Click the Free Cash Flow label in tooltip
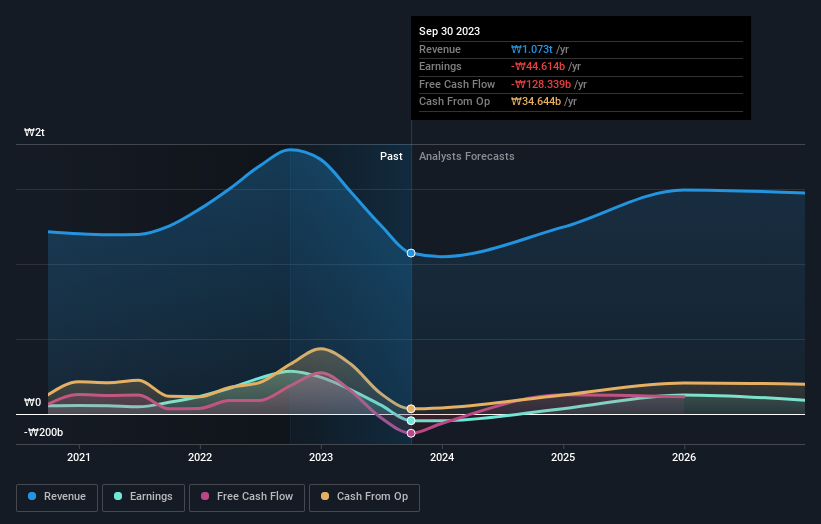The width and height of the screenshot is (821, 524). 457,84
